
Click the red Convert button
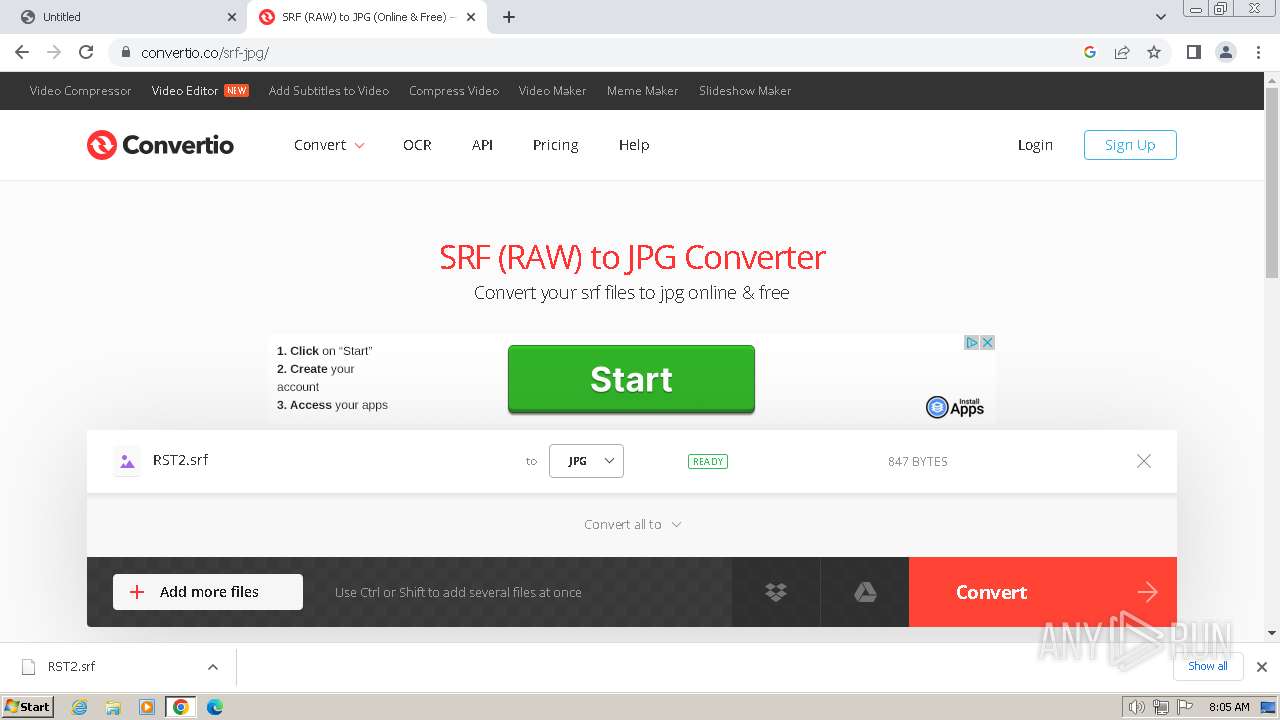(x=1043, y=592)
